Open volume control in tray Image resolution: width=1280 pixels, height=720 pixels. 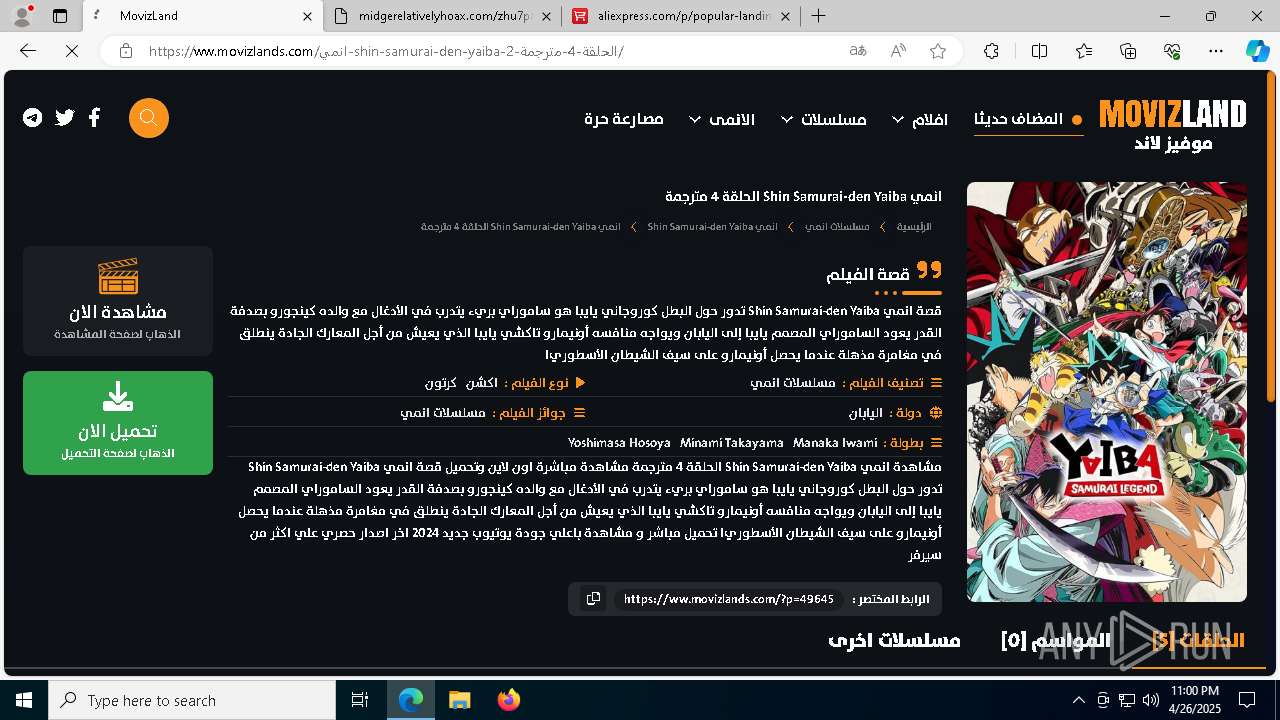click(1151, 700)
